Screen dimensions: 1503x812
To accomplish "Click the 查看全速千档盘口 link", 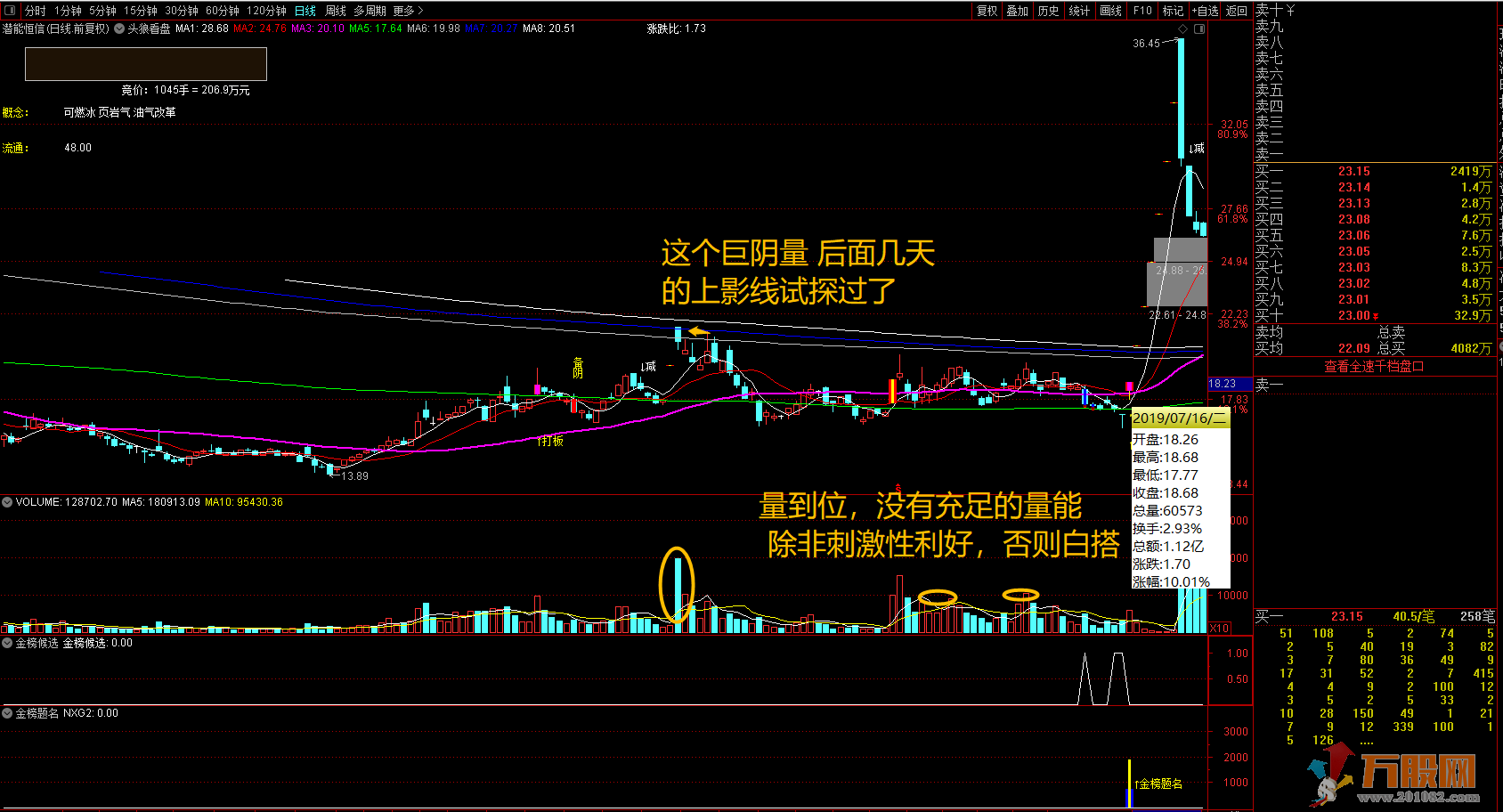I will [1373, 366].
